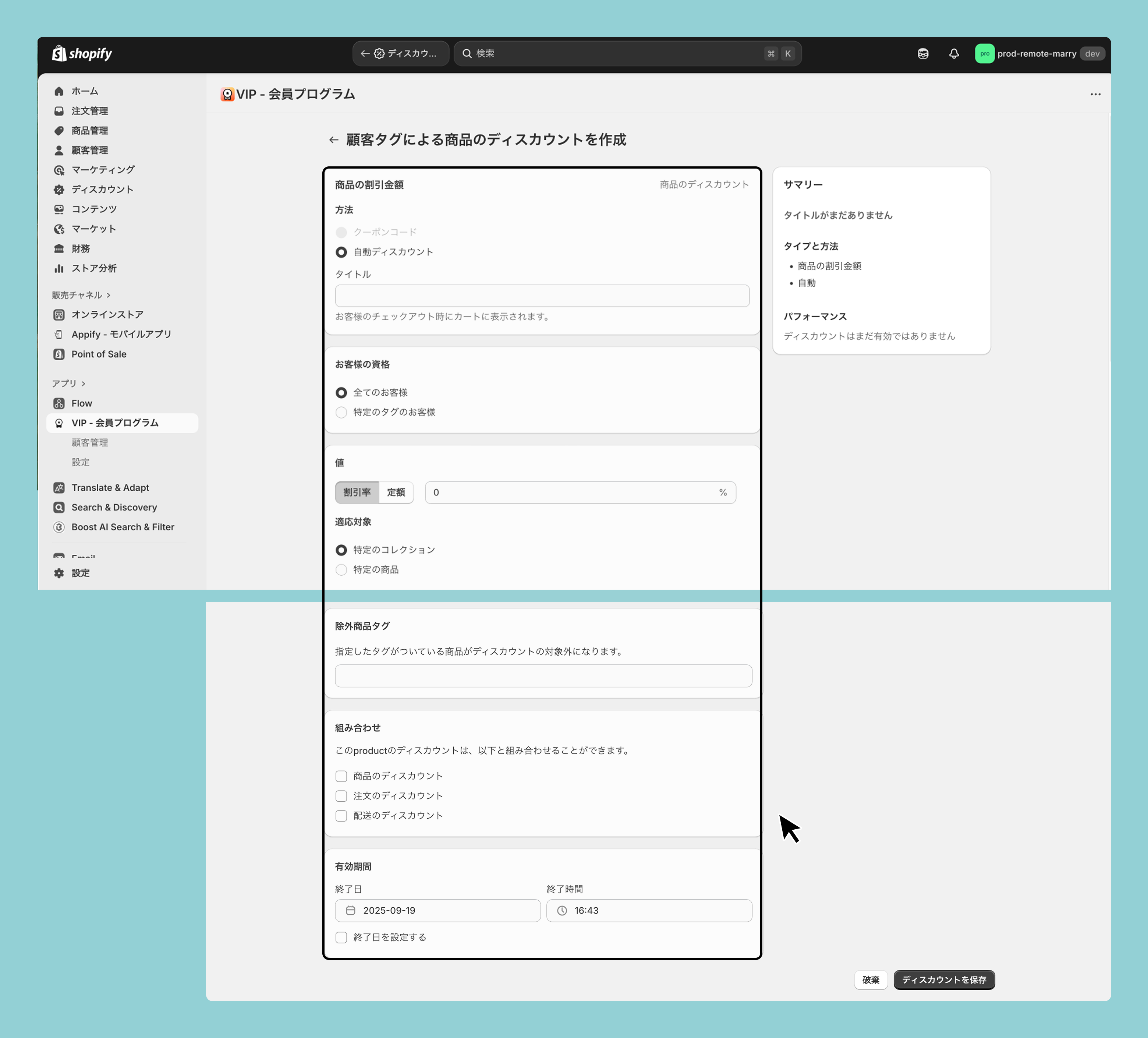The width and height of the screenshot is (1148, 1038).
Task: Open 終了時間 time picker field
Action: coord(649,910)
